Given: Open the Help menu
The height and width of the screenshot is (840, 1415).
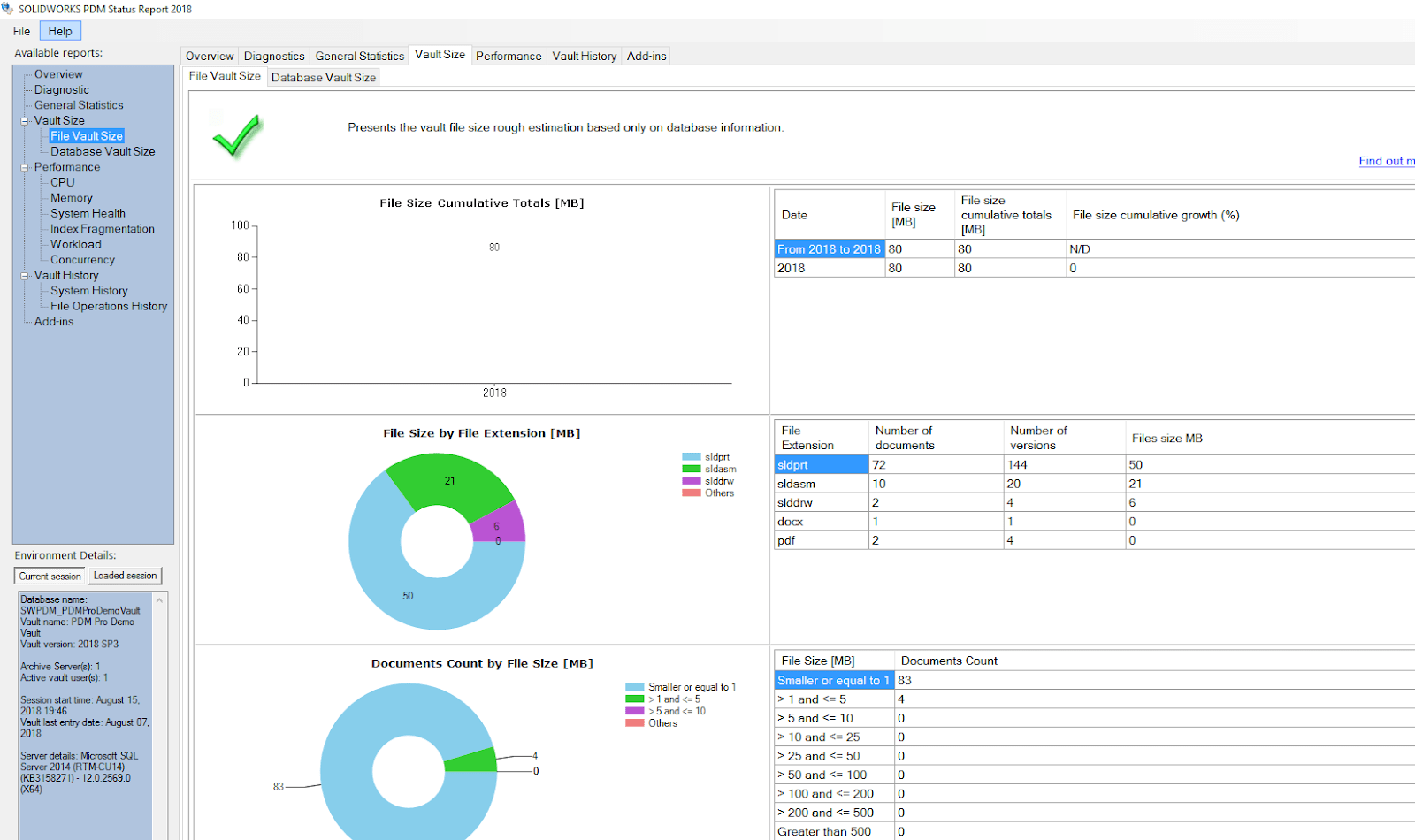Looking at the screenshot, I should point(60,31).
